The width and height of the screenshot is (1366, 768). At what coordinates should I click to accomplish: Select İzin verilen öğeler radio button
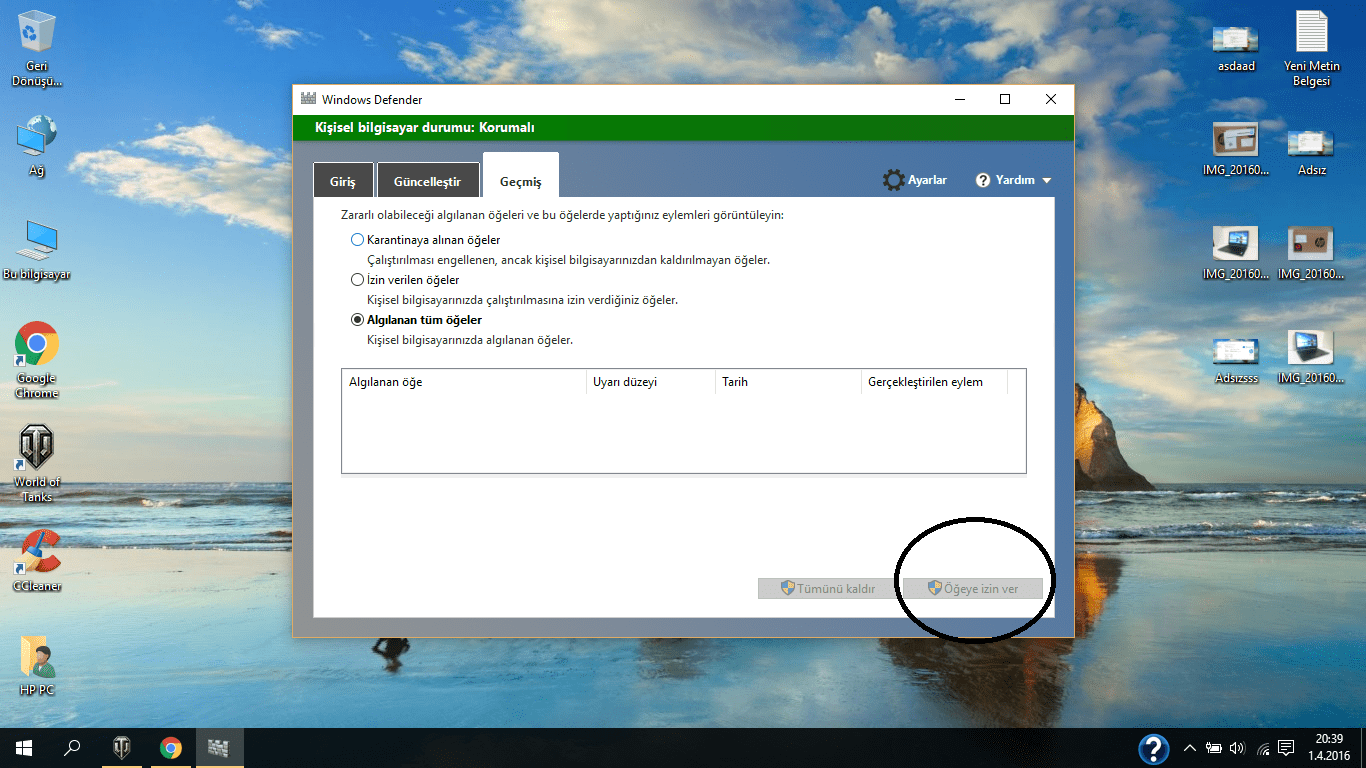coord(358,280)
